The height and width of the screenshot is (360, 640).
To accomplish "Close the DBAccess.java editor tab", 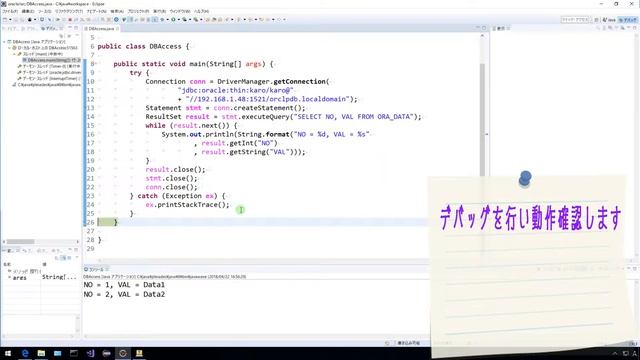I will coord(118,29).
